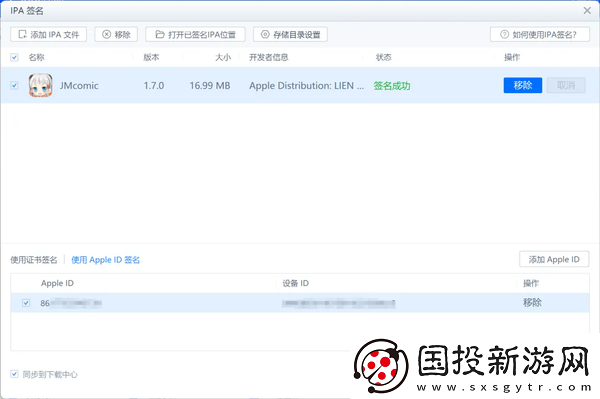Click the 版本 column header
Screen dimensions: 600x399
151,57
